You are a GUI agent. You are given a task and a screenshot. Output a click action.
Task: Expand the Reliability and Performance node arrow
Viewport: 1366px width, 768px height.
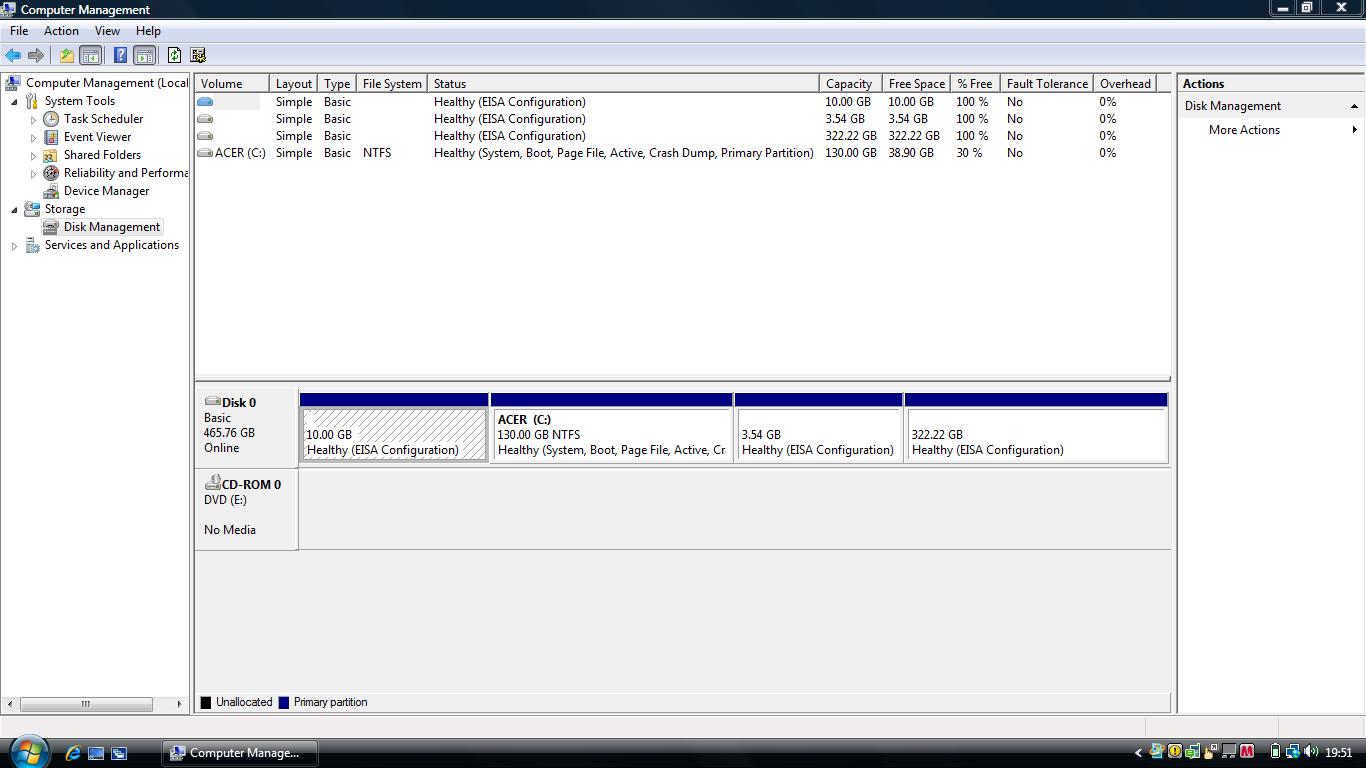(33, 174)
